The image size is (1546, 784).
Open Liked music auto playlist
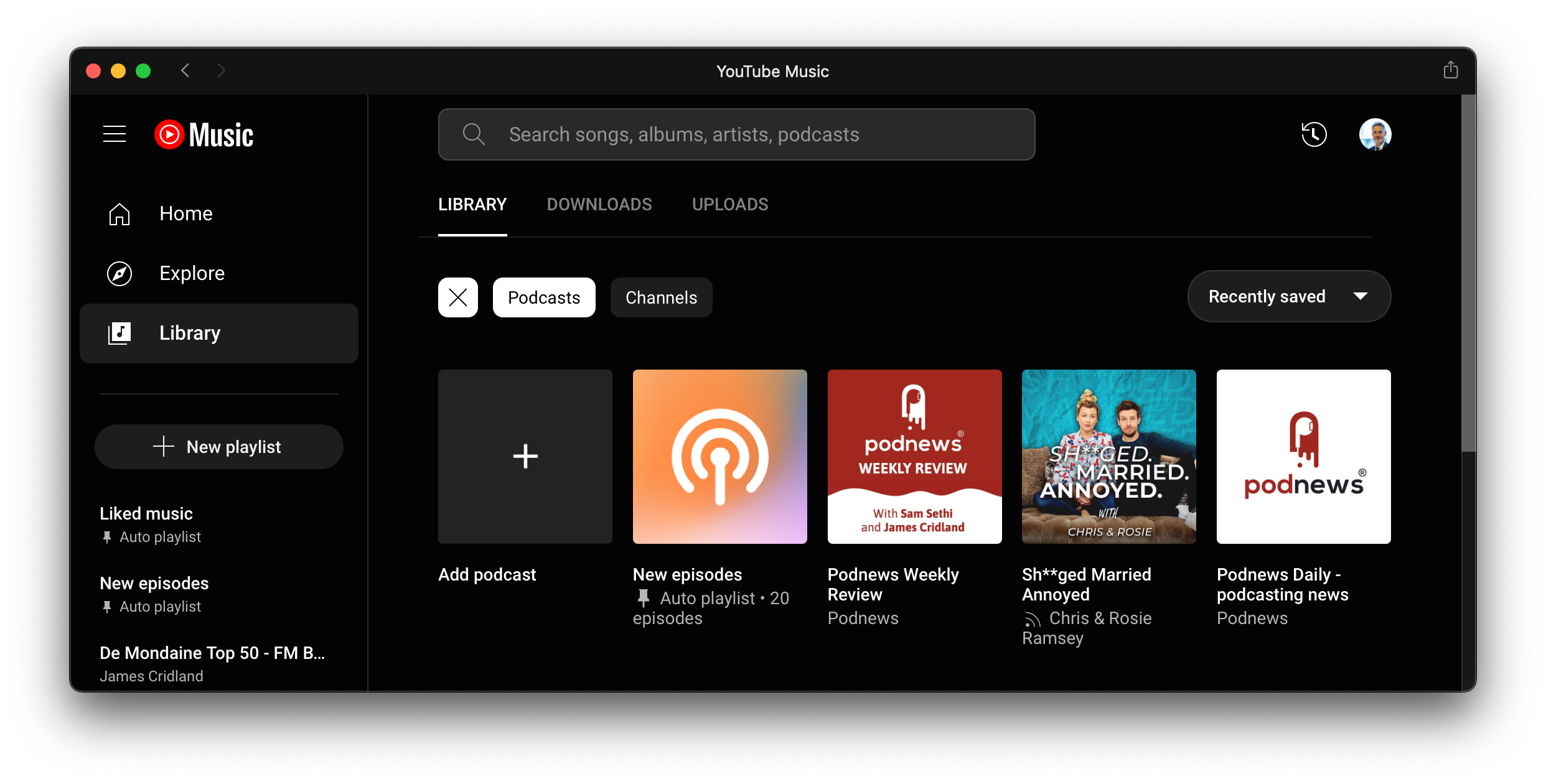point(147,514)
